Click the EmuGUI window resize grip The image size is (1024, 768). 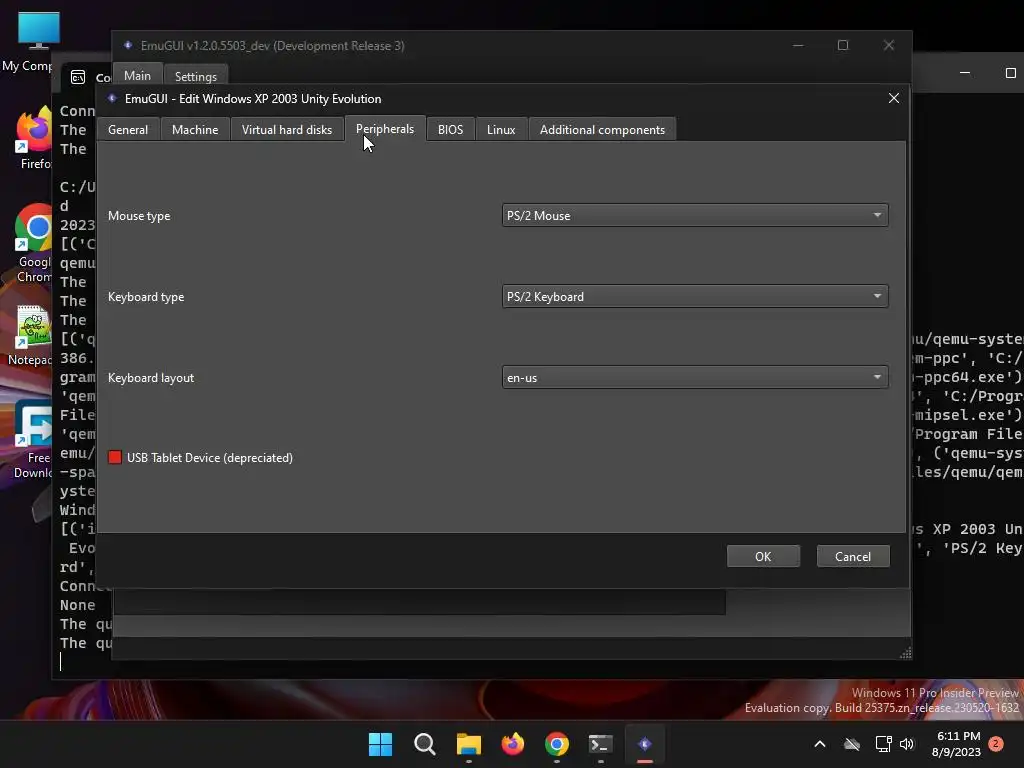tap(906, 654)
